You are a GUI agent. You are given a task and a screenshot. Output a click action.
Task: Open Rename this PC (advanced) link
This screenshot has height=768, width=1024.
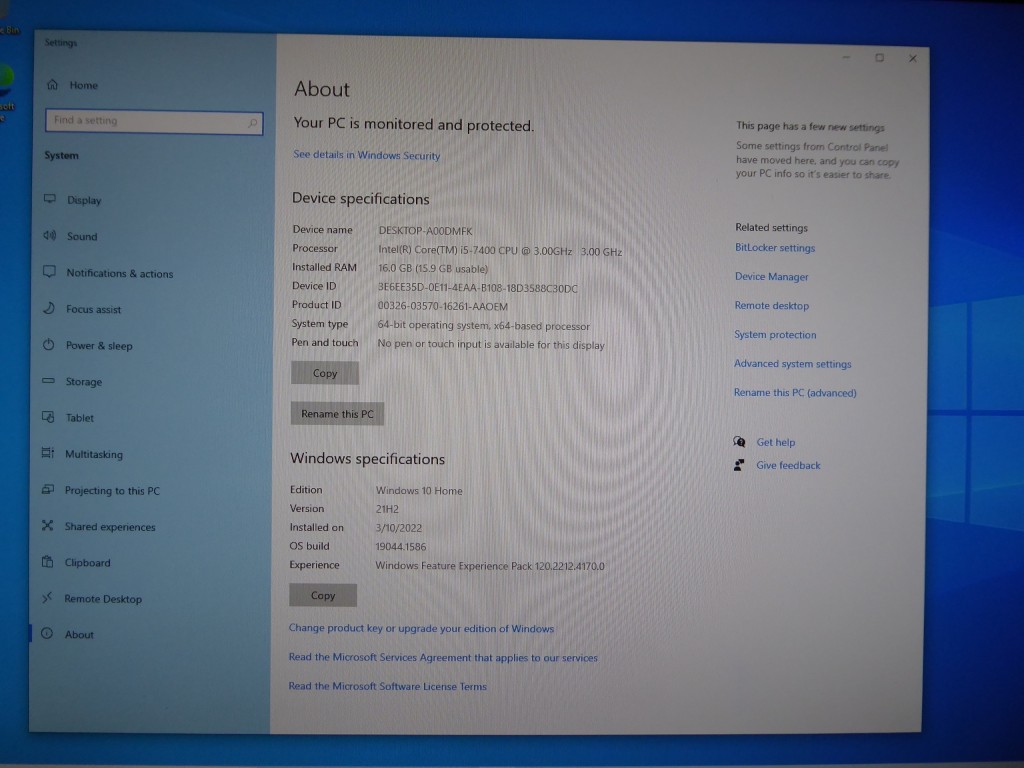[x=795, y=392]
